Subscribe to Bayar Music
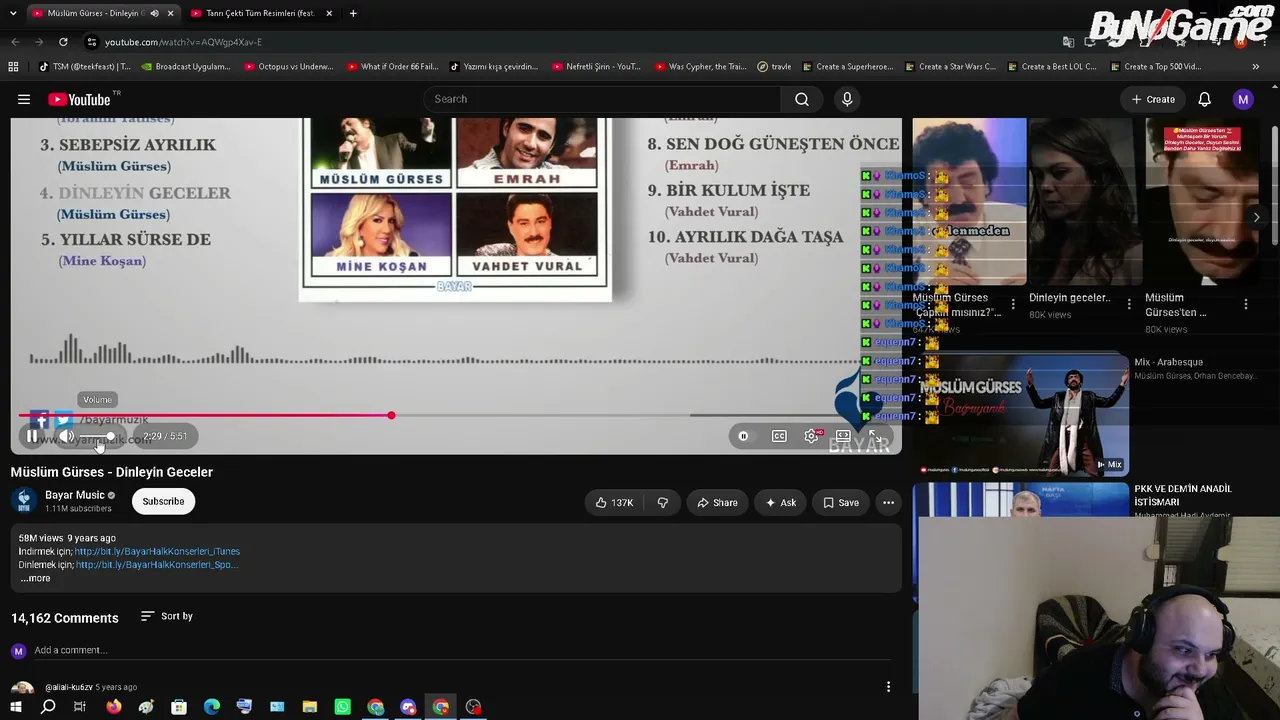 163,501
